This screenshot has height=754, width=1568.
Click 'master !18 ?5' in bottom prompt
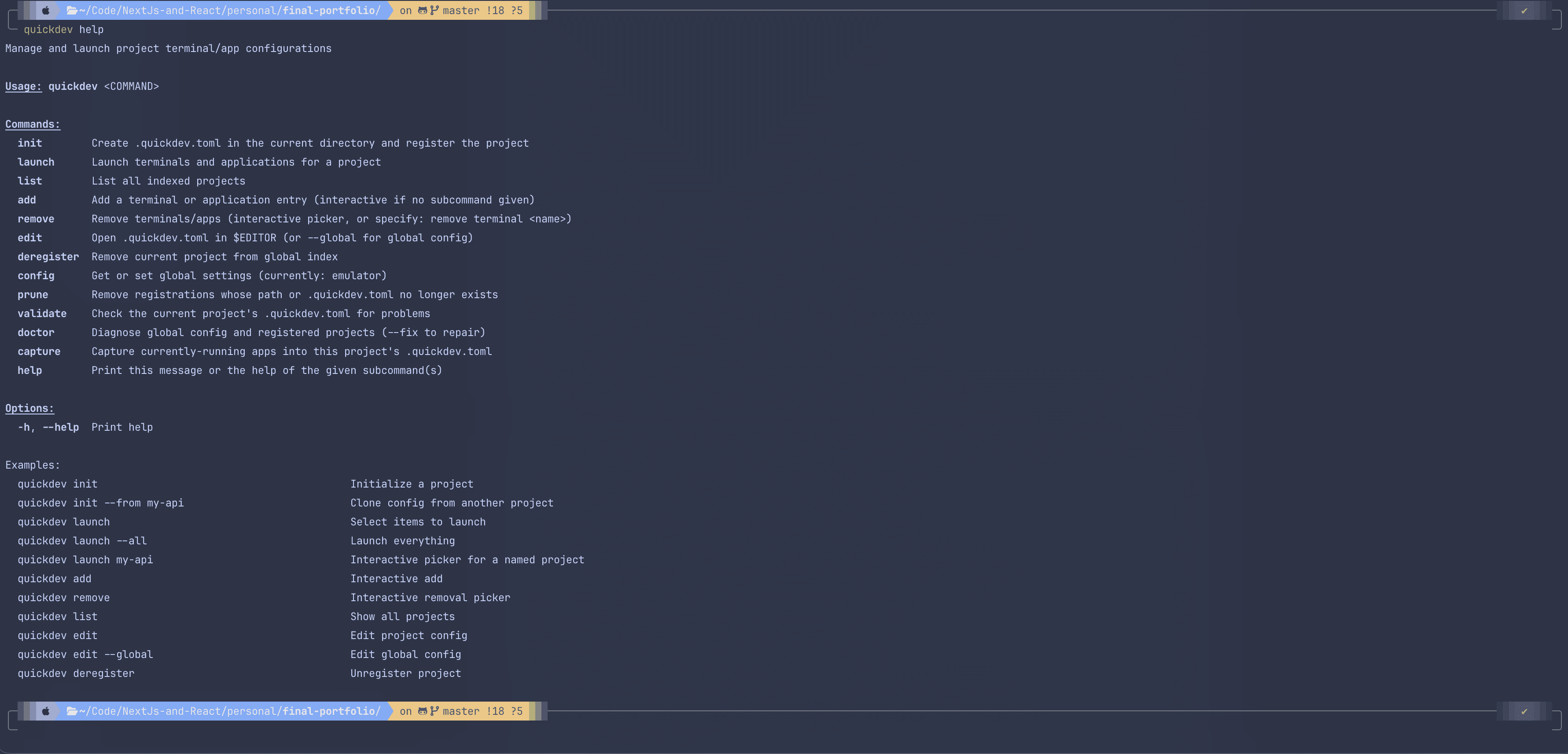483,711
